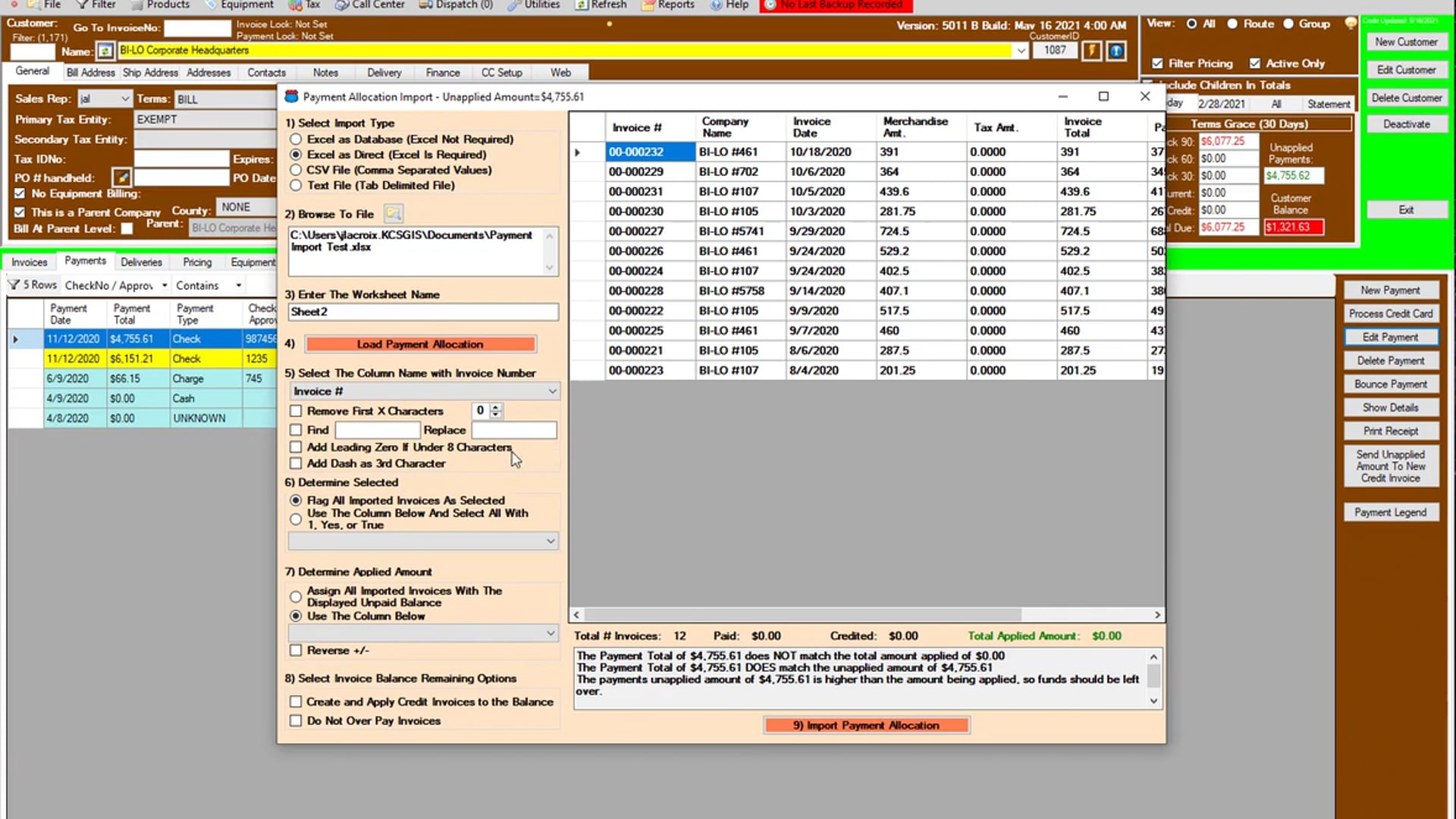1456x819 pixels.
Task: Open the Deliveries tab
Action: (x=141, y=262)
